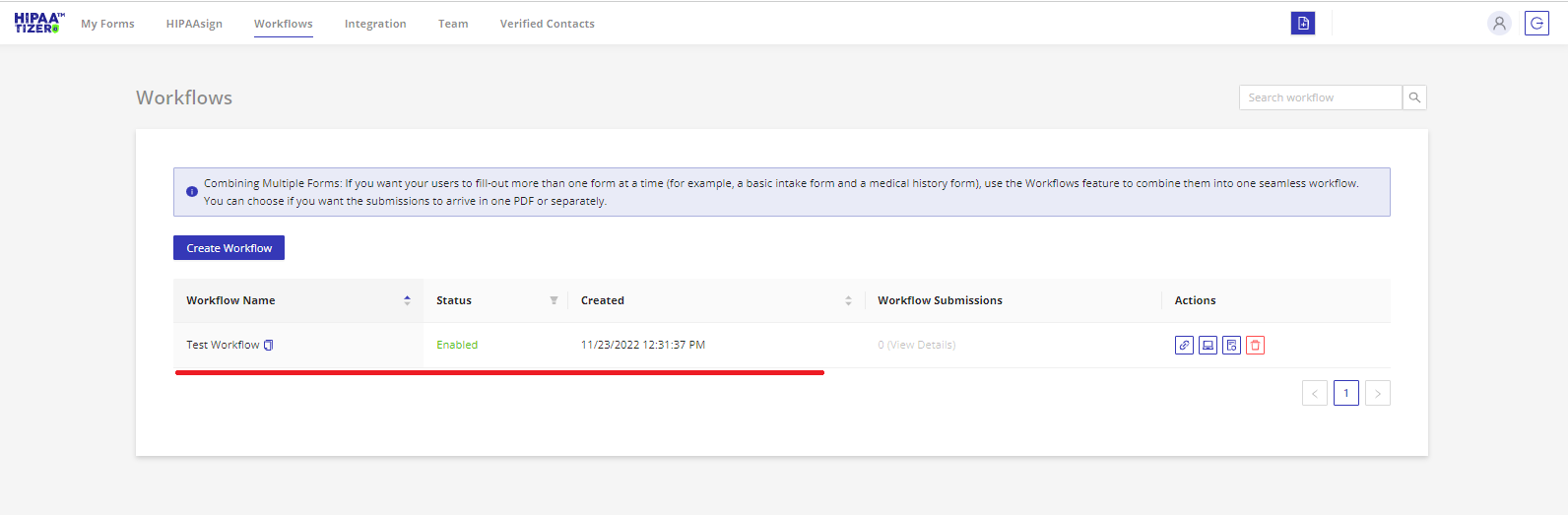Focus the Search workflow field
This screenshot has width=1568, height=515.
1320,97
